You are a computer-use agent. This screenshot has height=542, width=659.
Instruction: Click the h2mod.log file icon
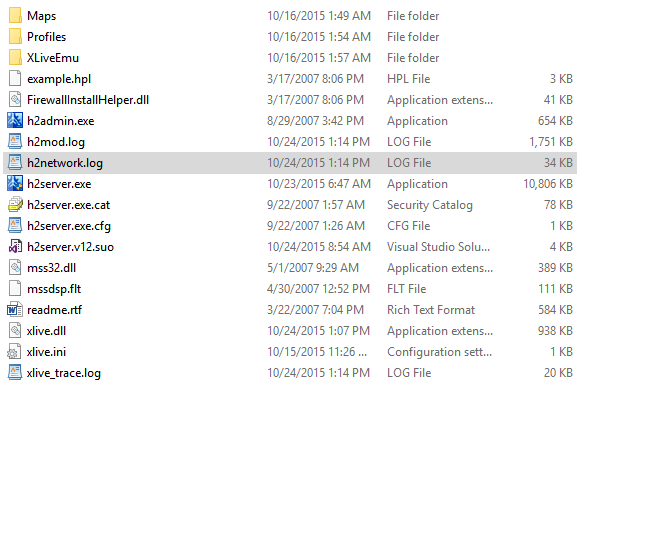click(x=15, y=142)
